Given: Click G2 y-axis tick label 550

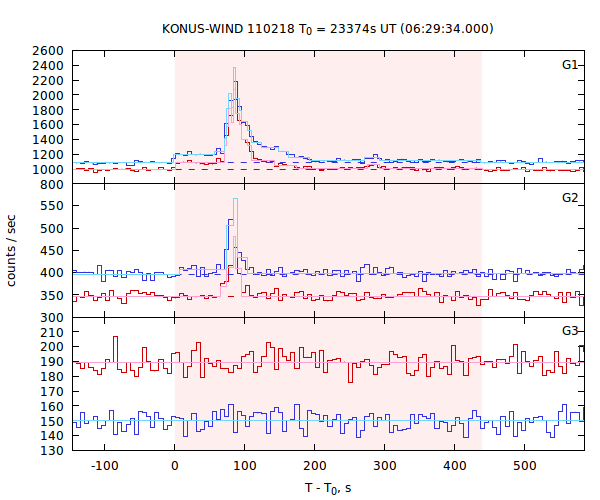Looking at the screenshot, I should coord(52,206).
